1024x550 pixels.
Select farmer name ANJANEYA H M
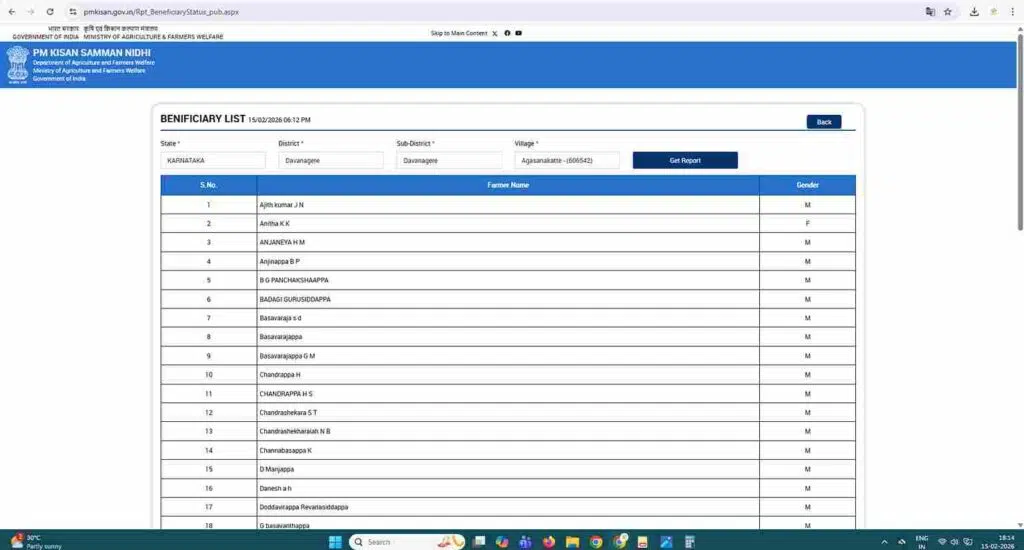pyautogui.click(x=282, y=242)
